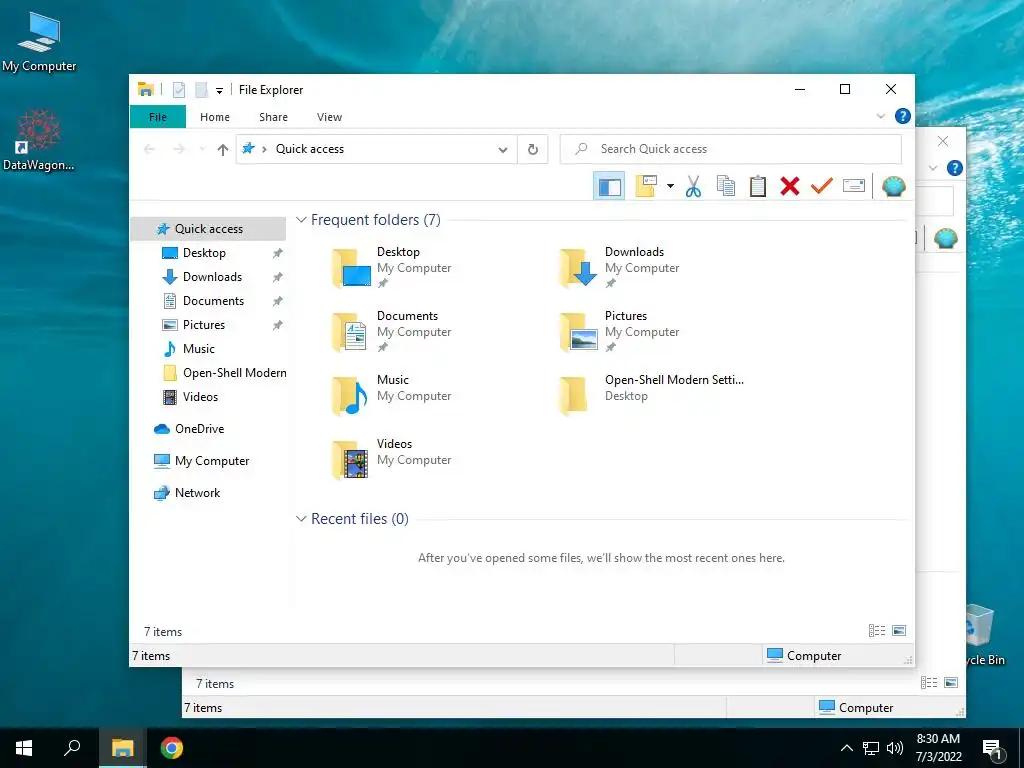Image resolution: width=1024 pixels, height=768 pixels.
Task: Select Videos in the navigation pane
Action: point(200,397)
